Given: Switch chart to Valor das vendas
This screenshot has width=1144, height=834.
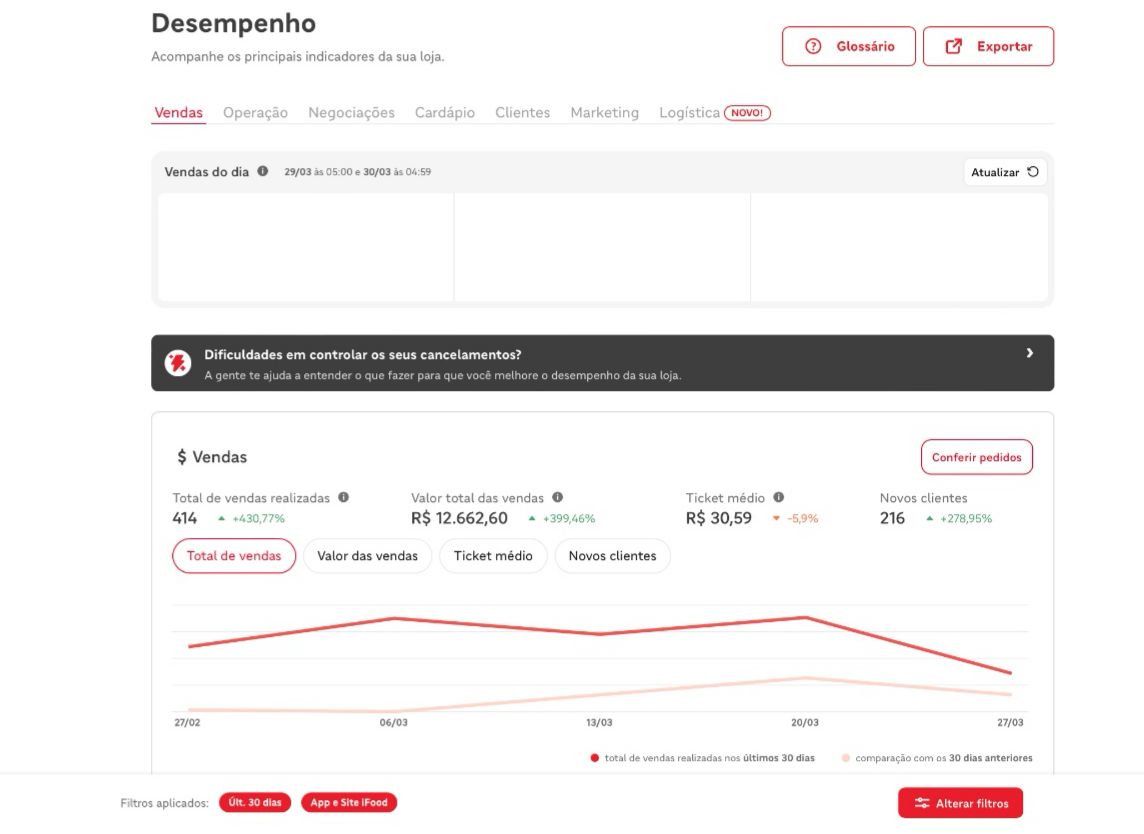Looking at the screenshot, I should (x=368, y=556).
